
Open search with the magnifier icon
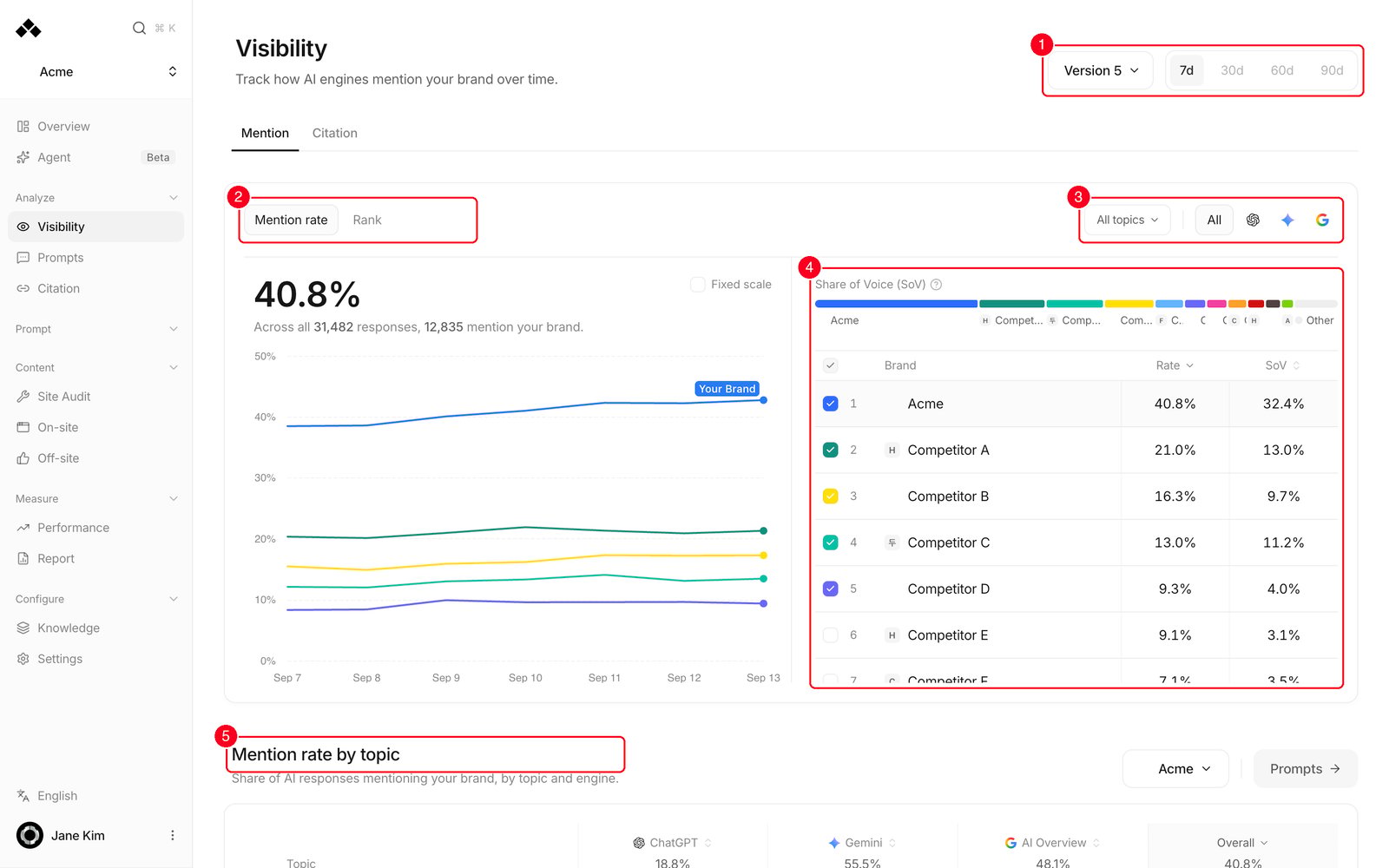coord(139,28)
